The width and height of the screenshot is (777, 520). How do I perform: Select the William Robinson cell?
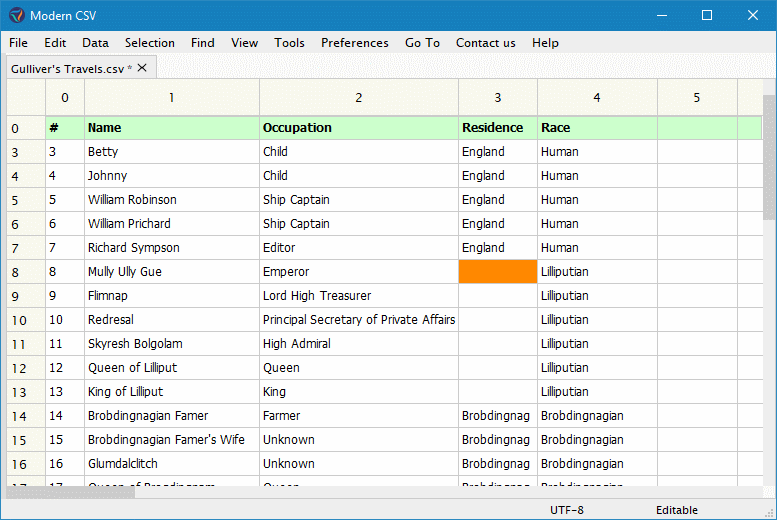(171, 200)
